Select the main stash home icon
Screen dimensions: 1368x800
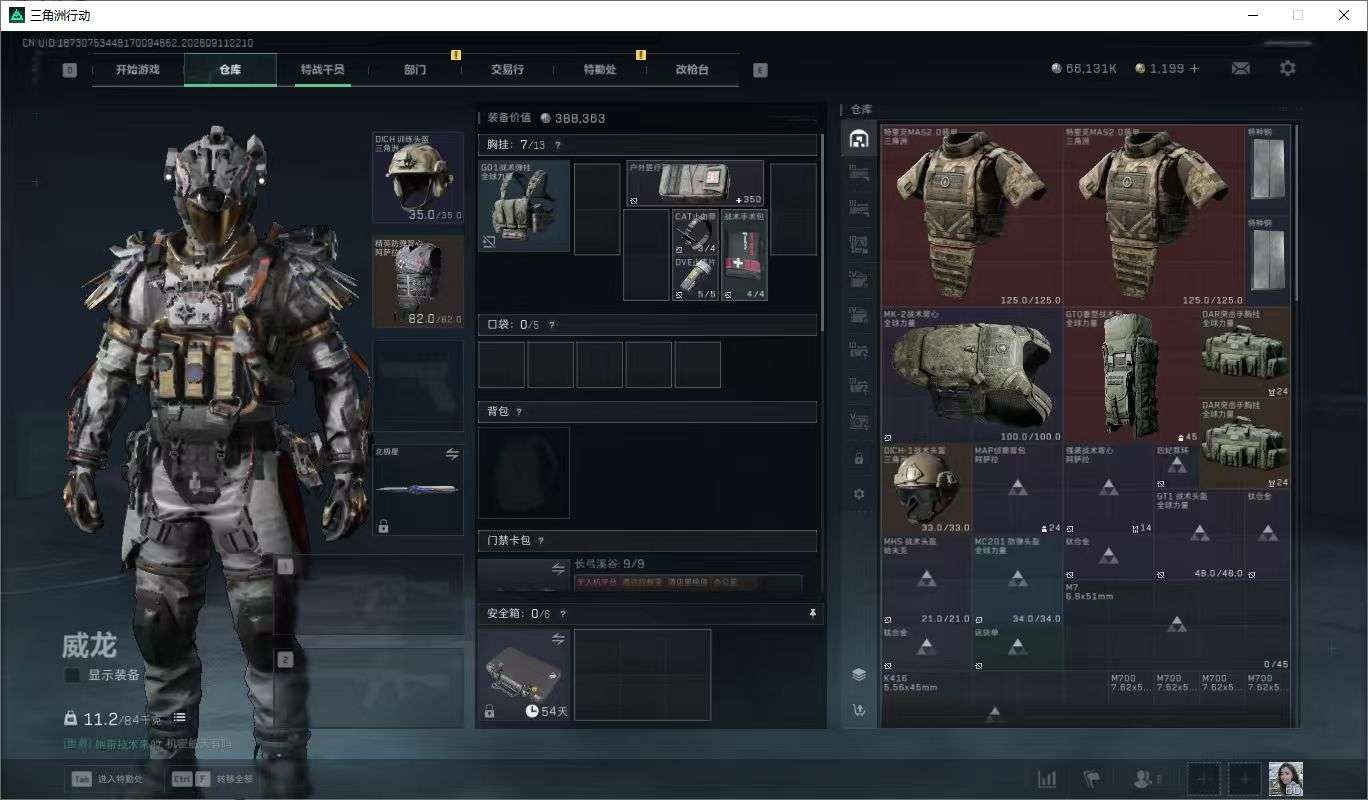click(x=858, y=139)
